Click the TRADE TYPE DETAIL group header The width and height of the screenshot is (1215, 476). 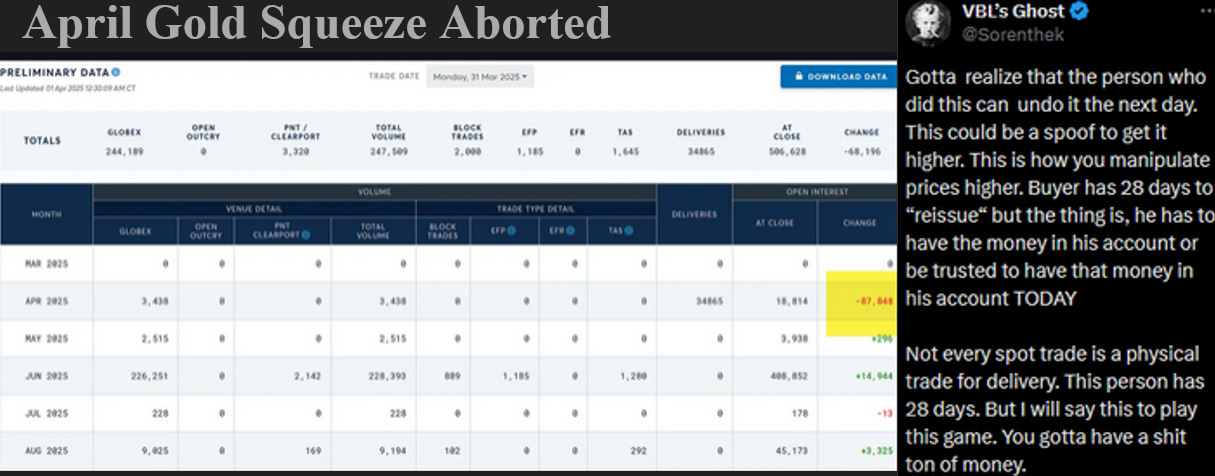pos(536,208)
